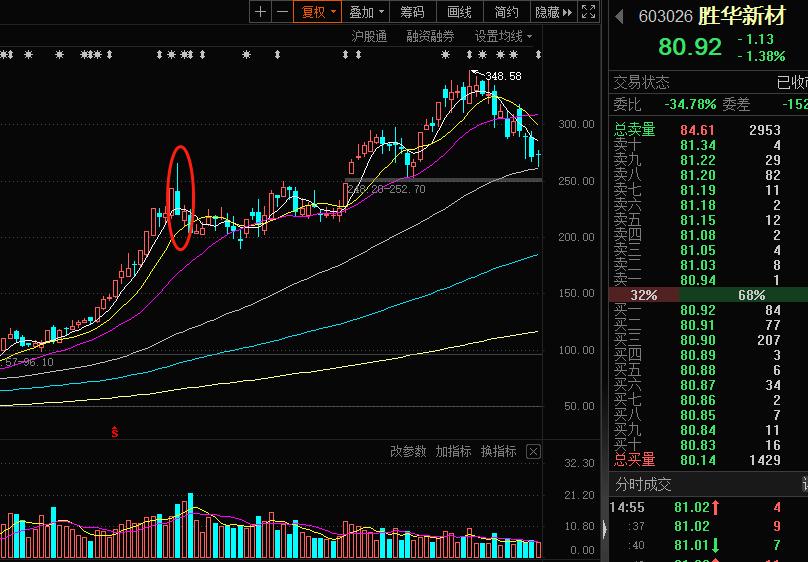Click the 委比 value -34.78%

[x=690, y=105]
